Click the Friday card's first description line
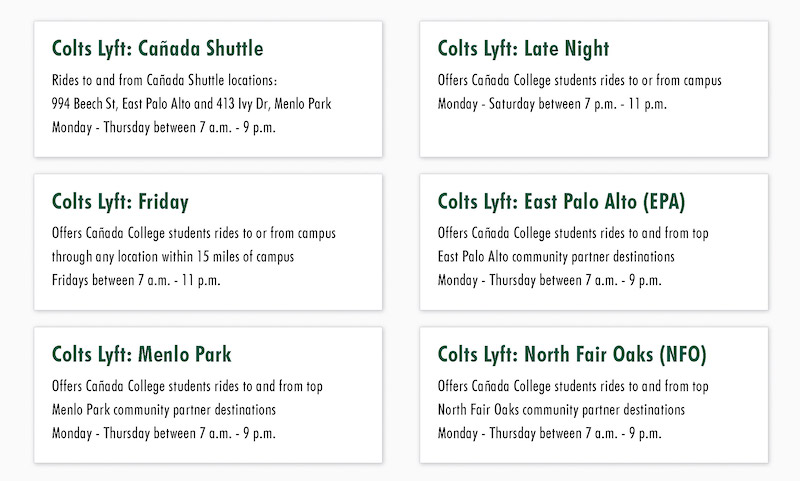The image size is (800, 481). (193, 233)
